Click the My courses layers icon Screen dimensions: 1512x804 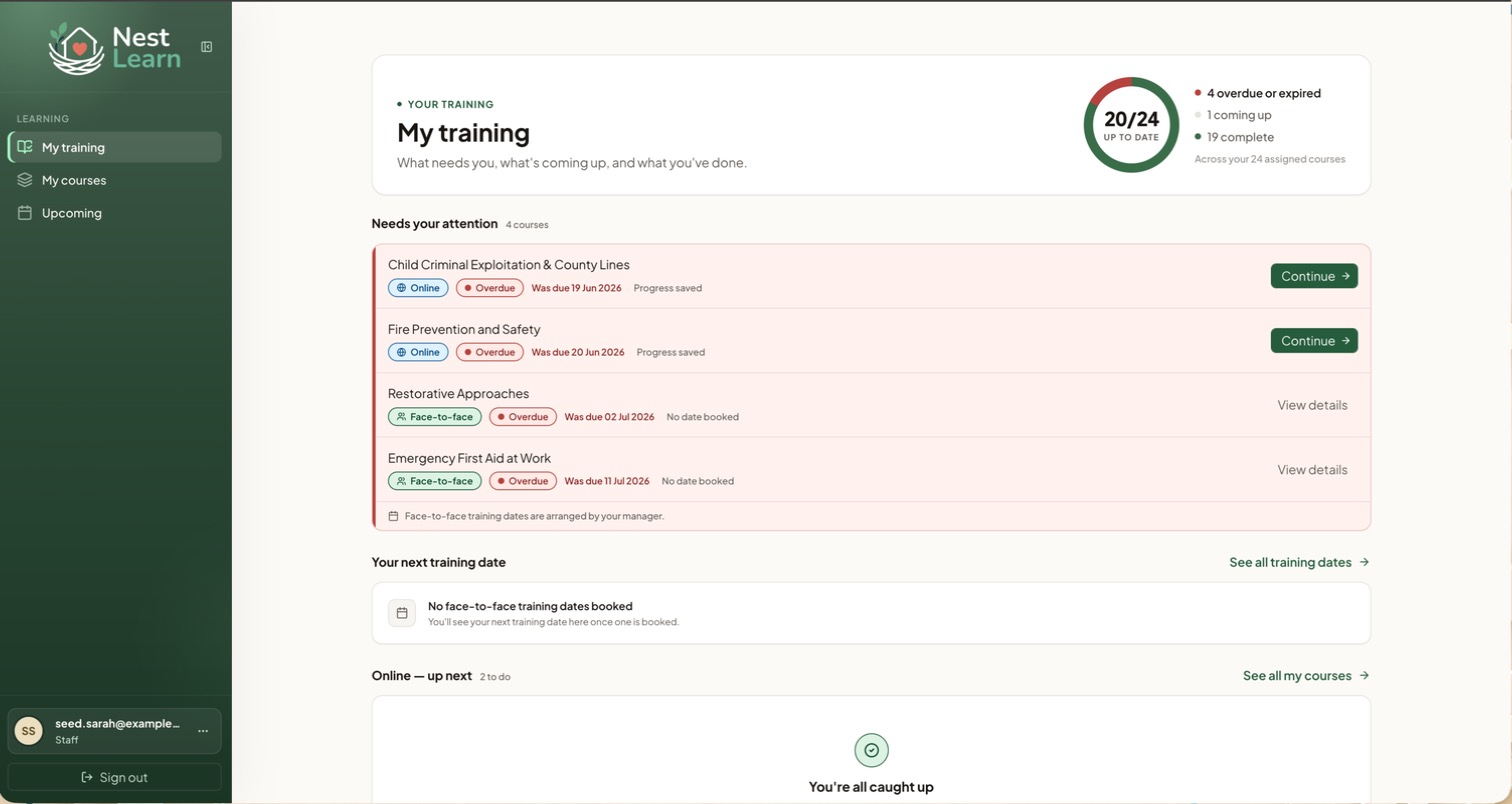pos(25,180)
